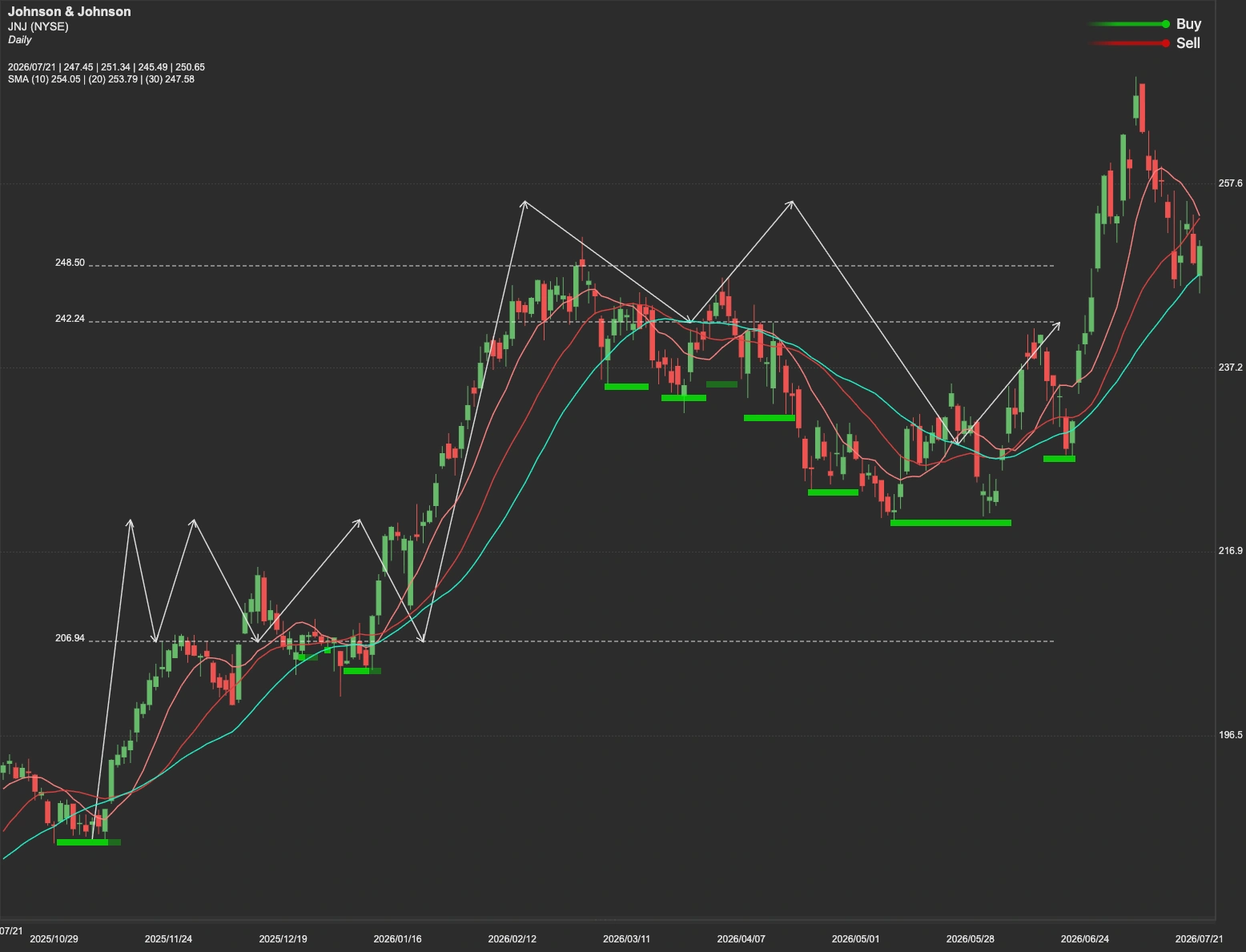Select the JNJ (NYSE) ticker label

click(x=38, y=26)
